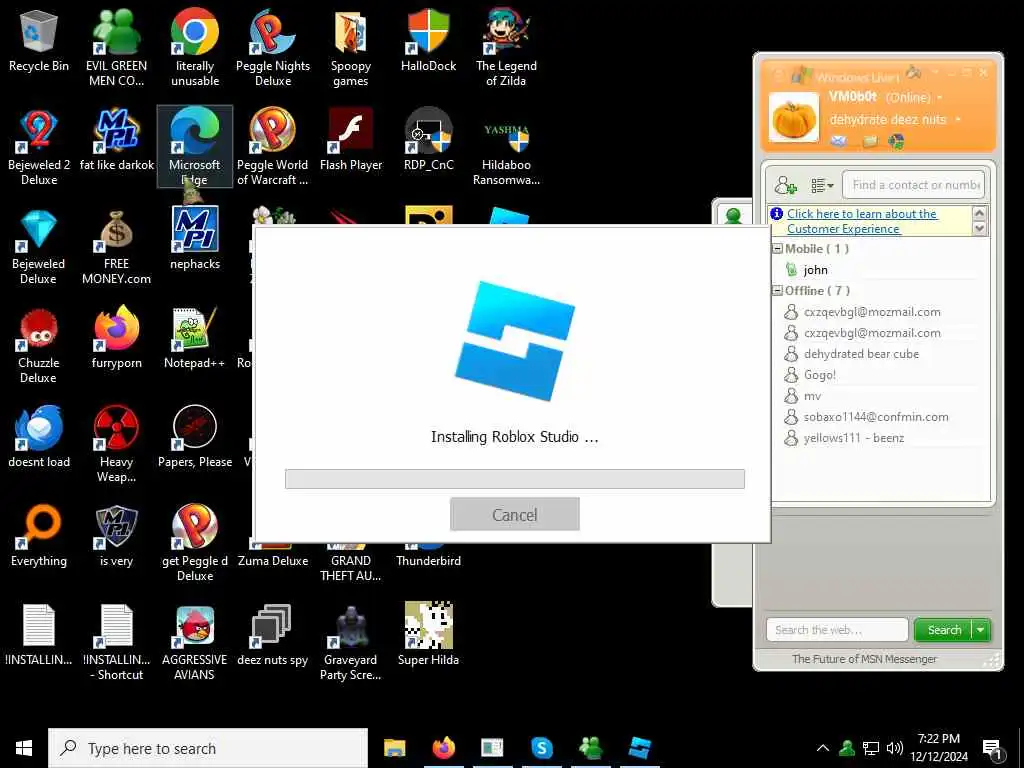Cancel the Roblox Studio installation

515,515
